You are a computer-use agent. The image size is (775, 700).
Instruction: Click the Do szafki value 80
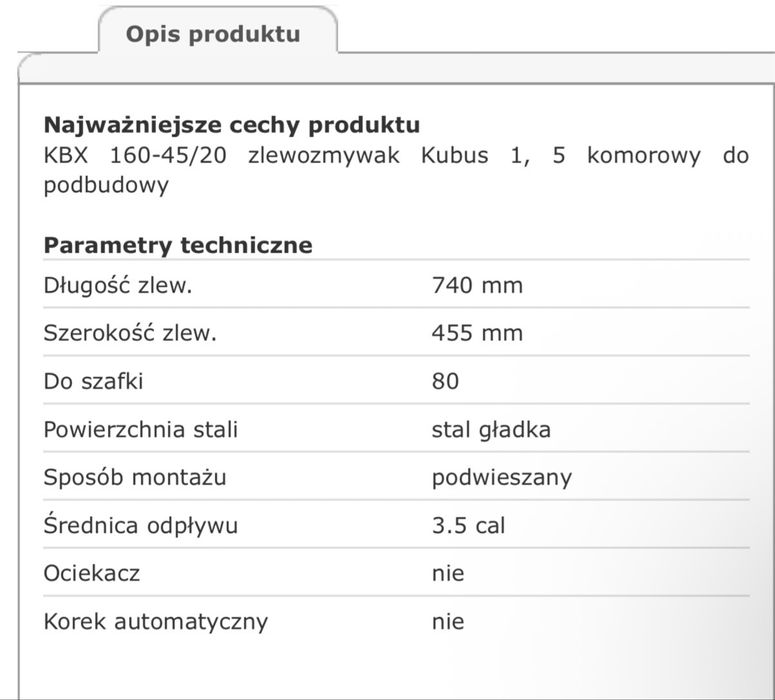point(446,381)
